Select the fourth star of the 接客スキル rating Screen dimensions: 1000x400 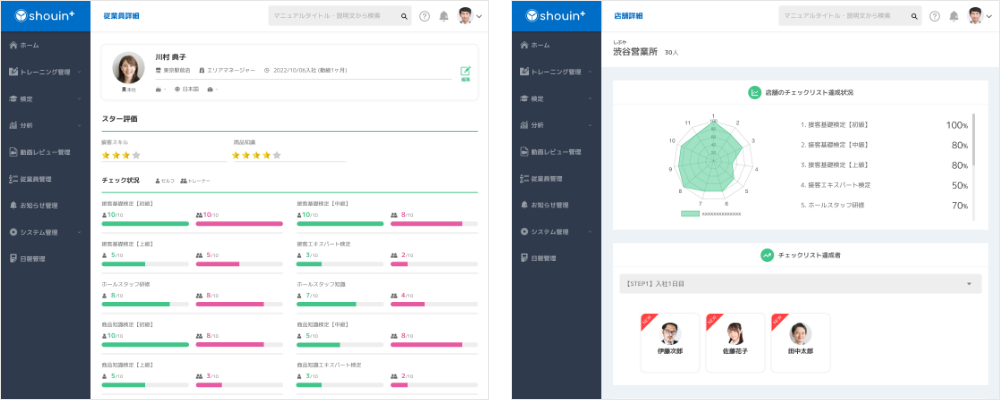[137, 155]
